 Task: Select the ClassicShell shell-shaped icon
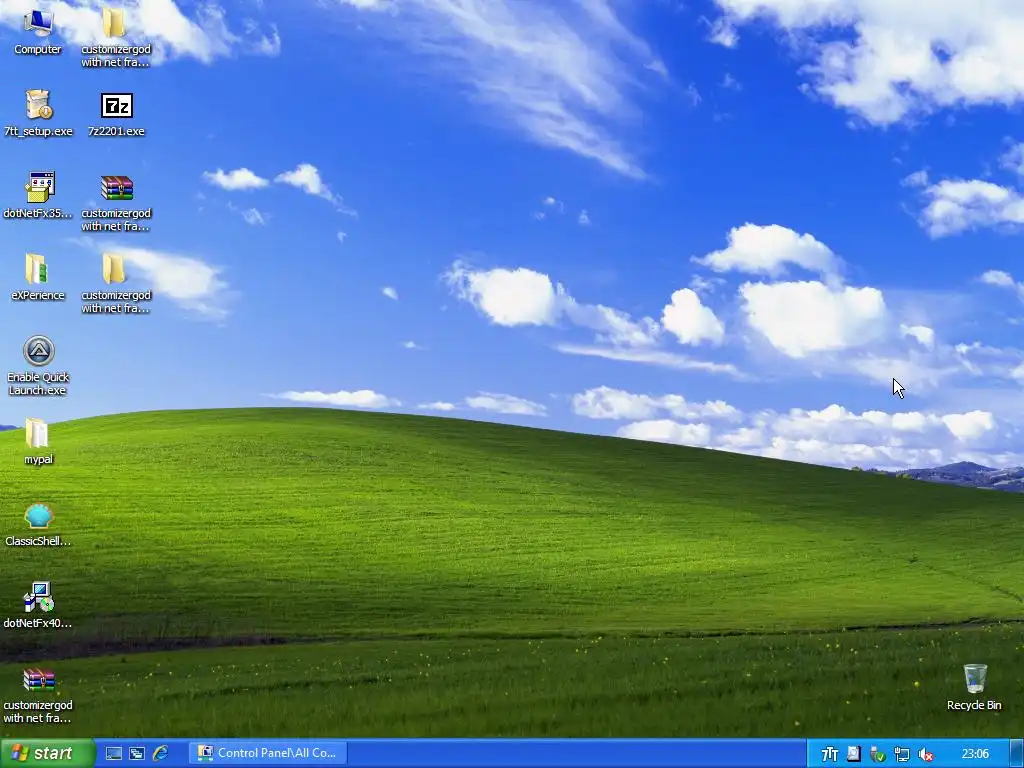click(x=39, y=516)
